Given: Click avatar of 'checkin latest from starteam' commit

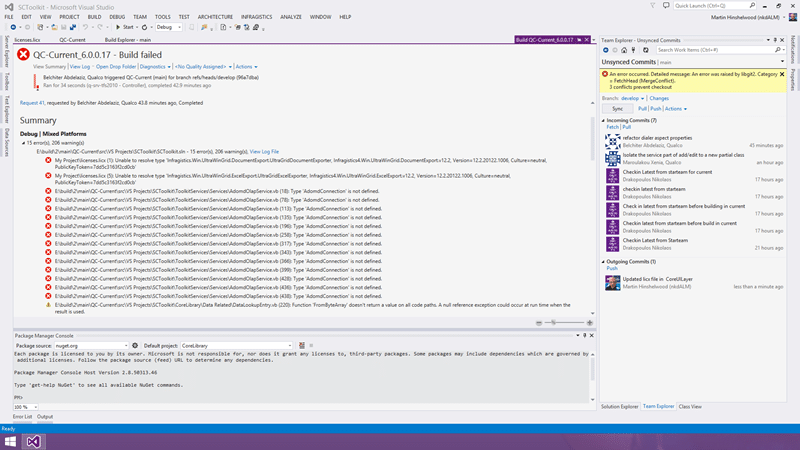Looking at the screenshot, I should coord(612,193).
